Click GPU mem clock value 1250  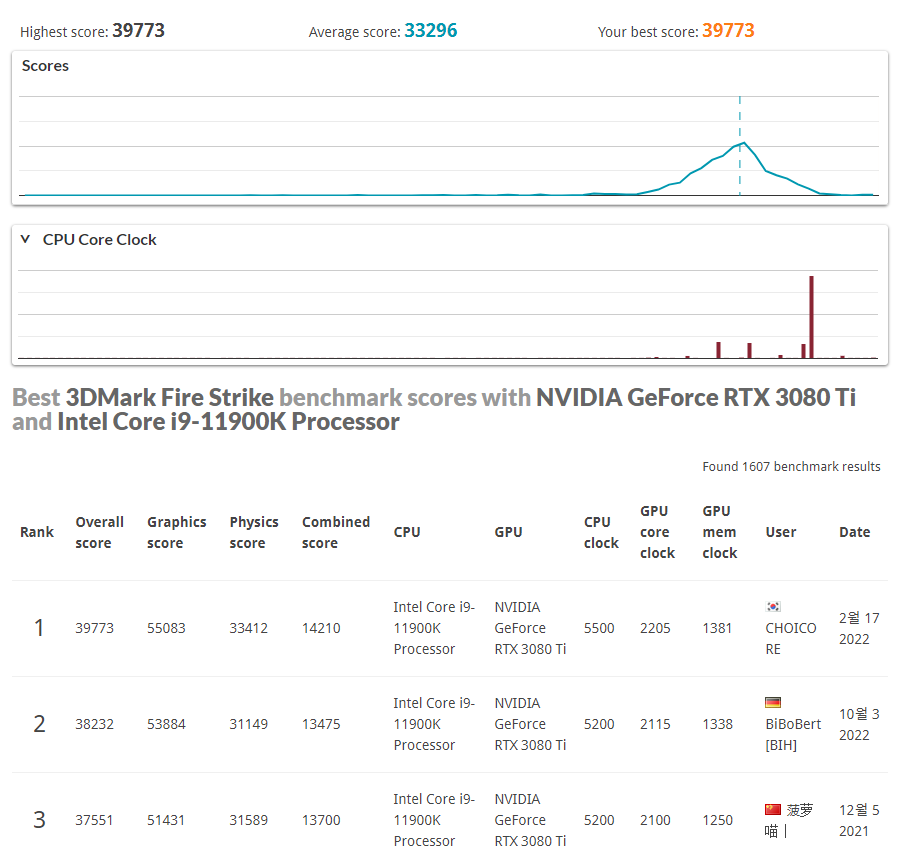click(x=717, y=820)
